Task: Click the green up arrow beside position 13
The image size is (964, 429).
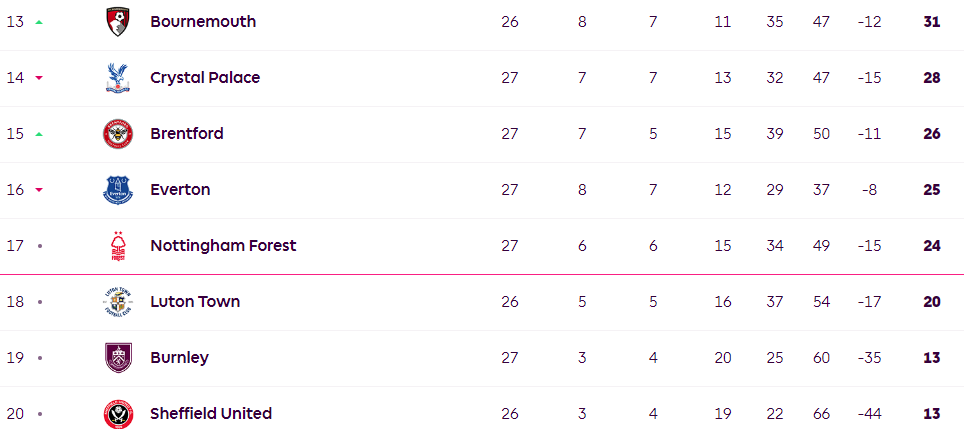Action: point(39,22)
